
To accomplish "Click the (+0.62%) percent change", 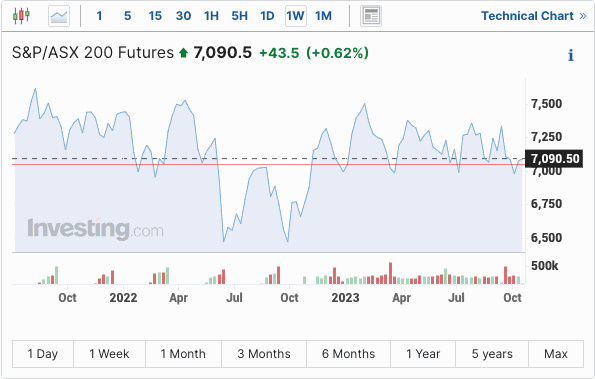I will (x=338, y=53).
